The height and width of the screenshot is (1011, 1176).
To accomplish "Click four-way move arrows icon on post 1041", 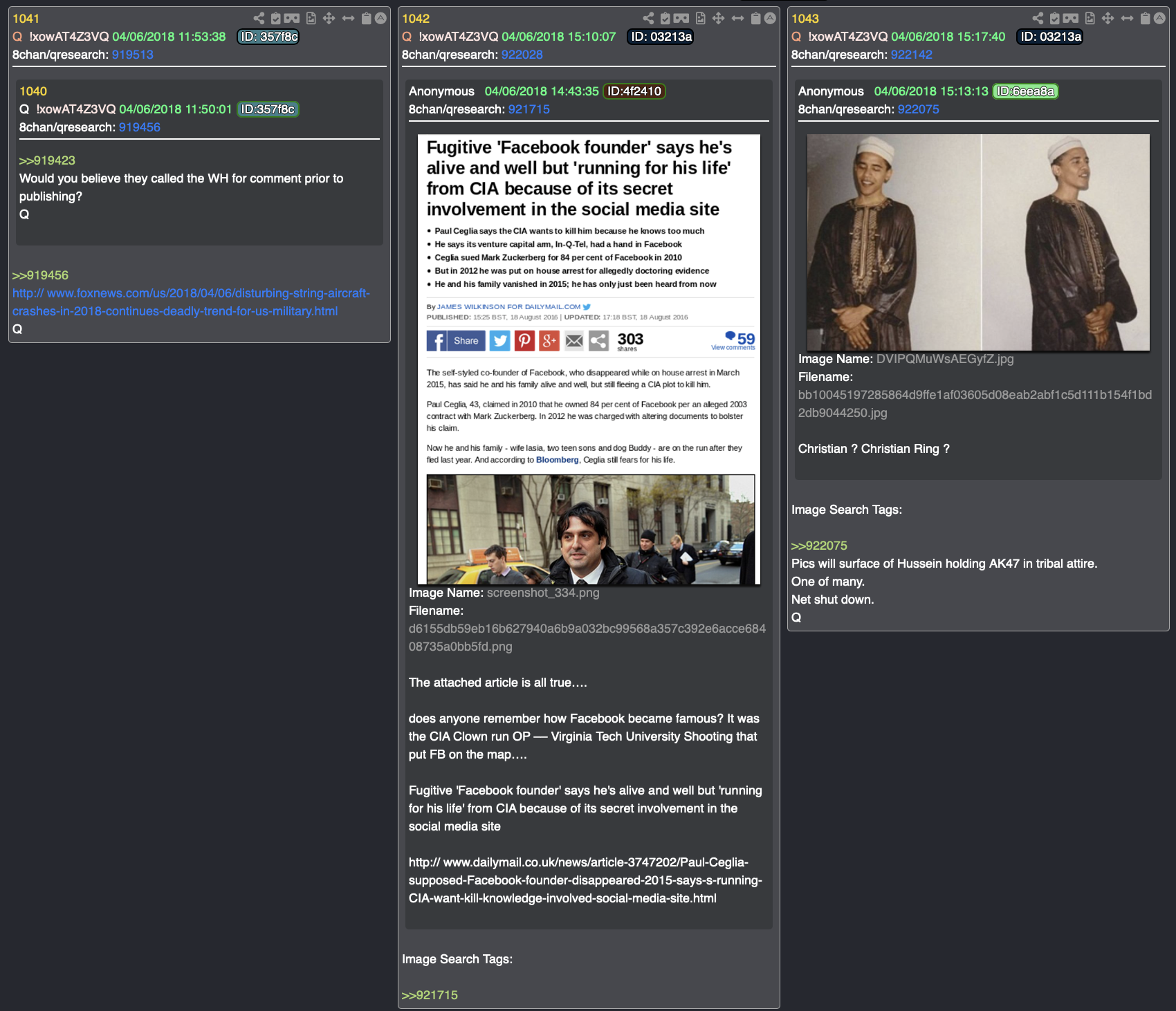I will [x=329, y=18].
